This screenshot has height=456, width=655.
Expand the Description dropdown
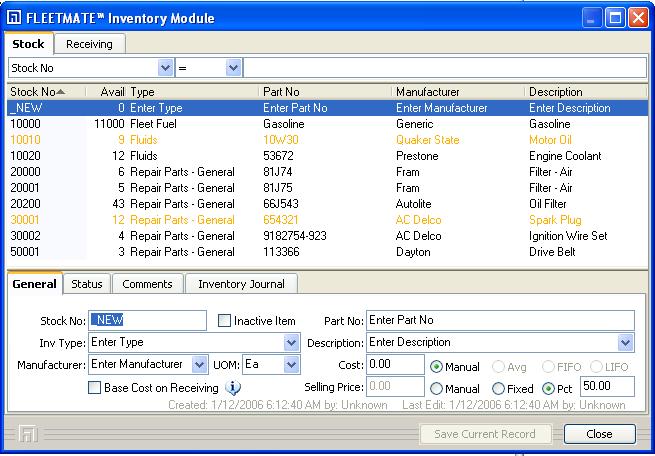[625, 343]
